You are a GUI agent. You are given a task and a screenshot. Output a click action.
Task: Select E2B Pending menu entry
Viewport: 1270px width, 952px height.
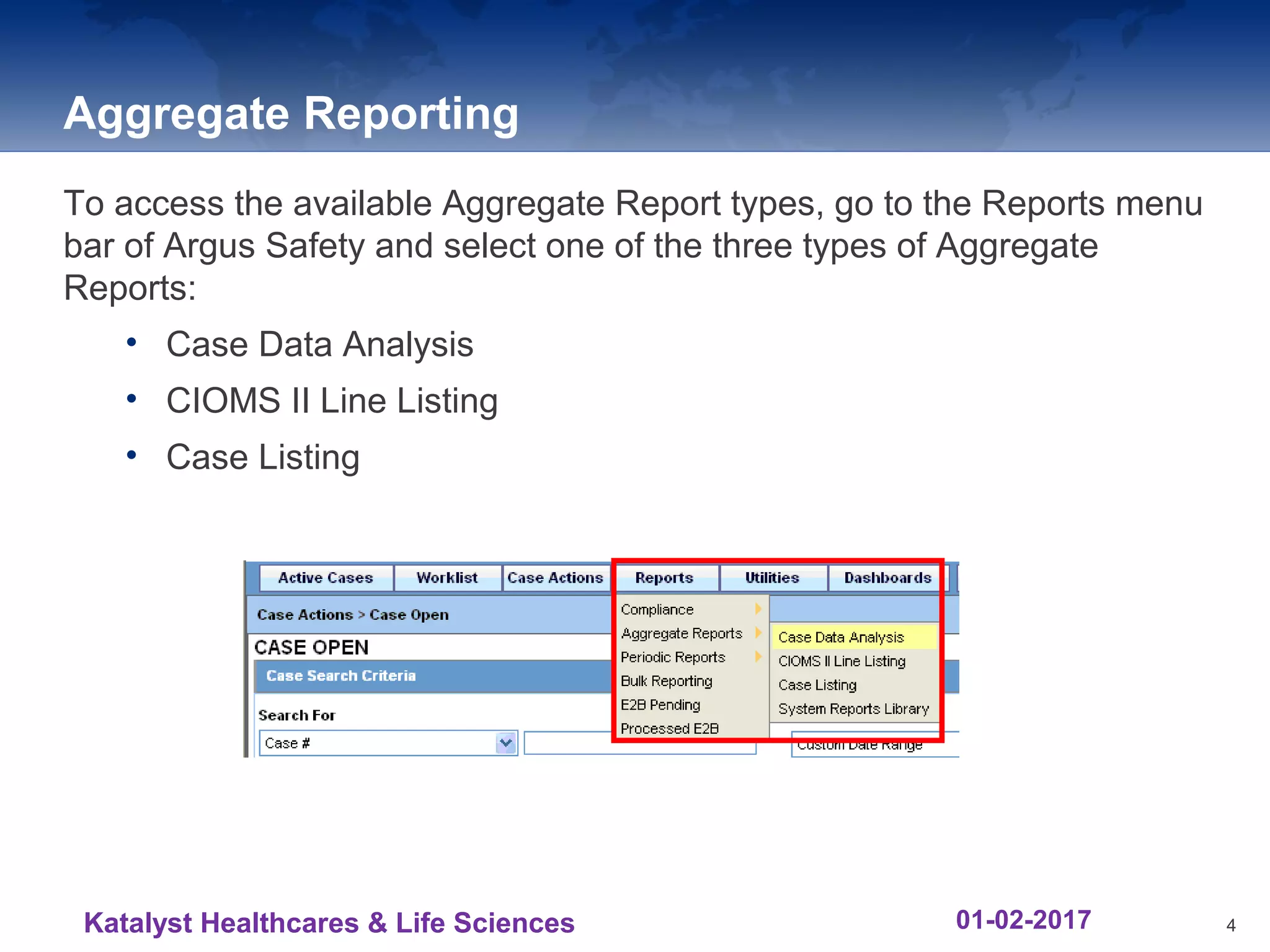point(692,705)
